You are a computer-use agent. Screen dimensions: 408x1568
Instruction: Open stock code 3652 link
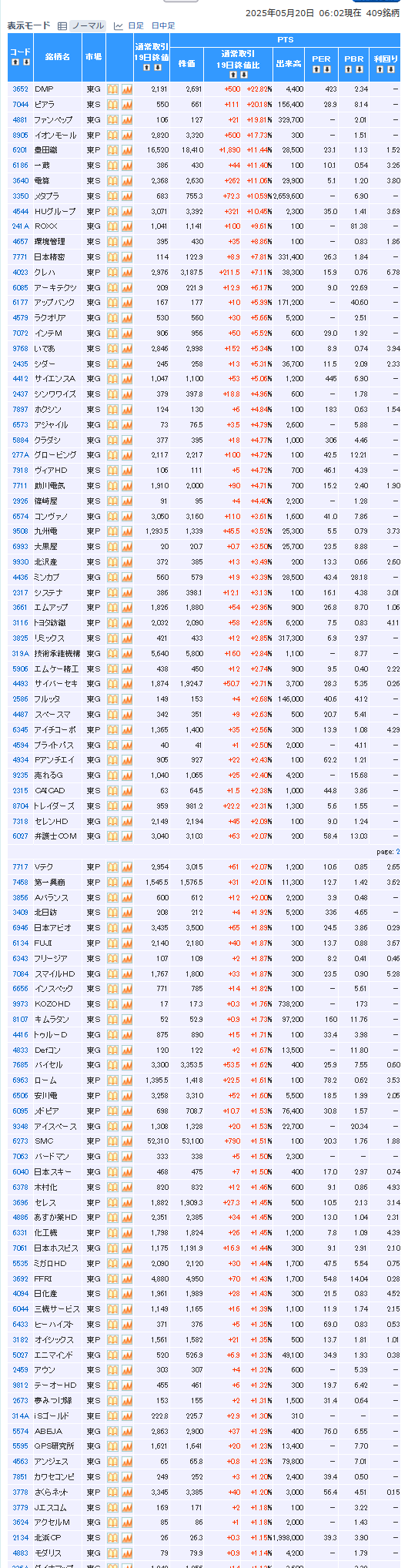20,89
